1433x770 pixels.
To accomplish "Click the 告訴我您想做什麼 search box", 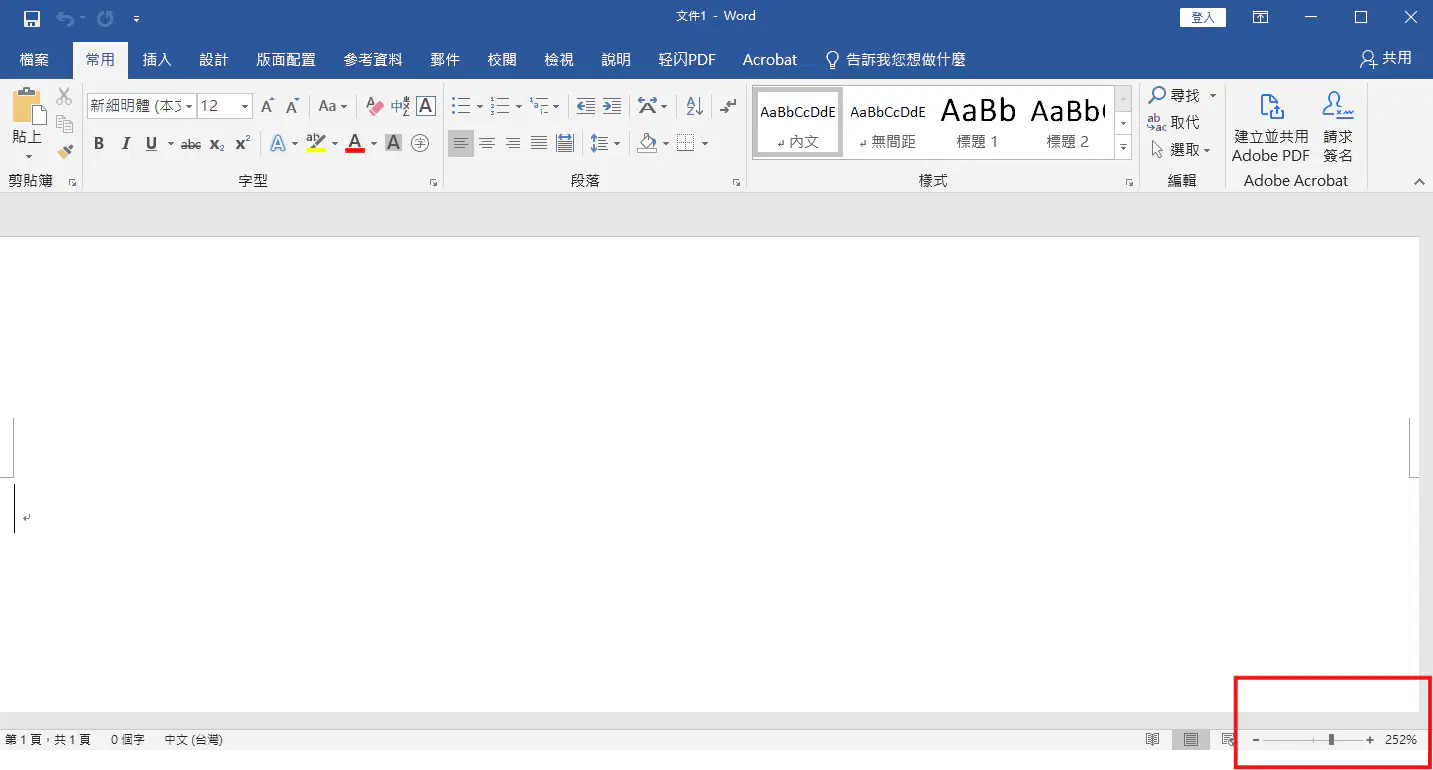I will [x=895, y=60].
